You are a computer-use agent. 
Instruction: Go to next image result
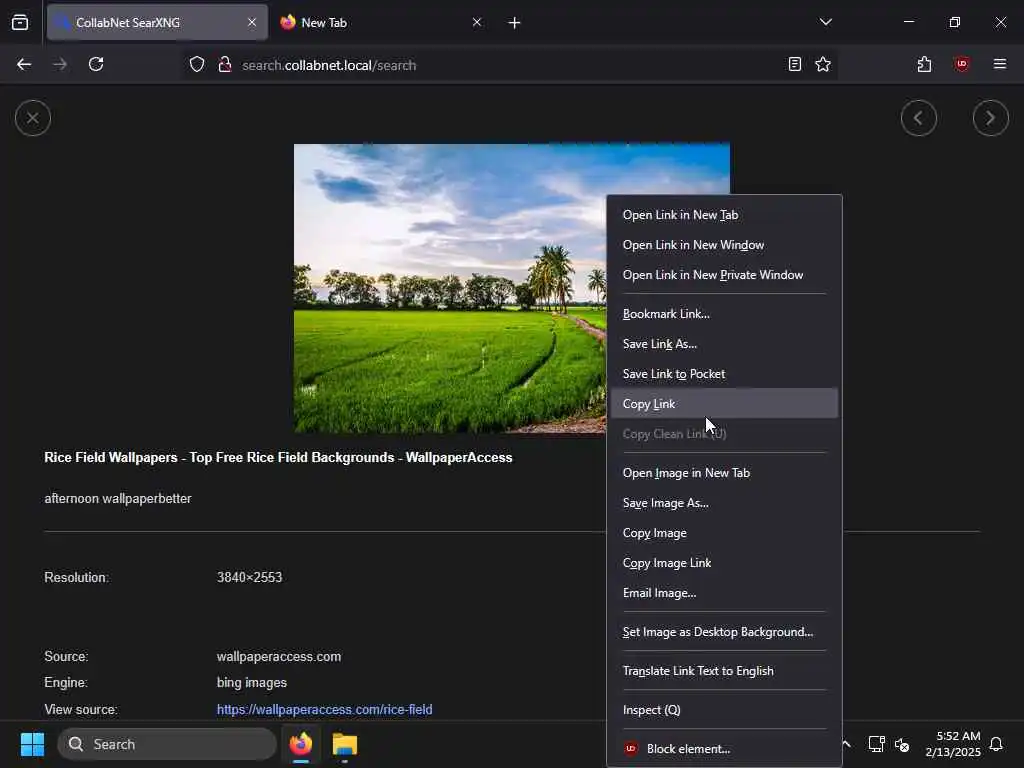[990, 118]
